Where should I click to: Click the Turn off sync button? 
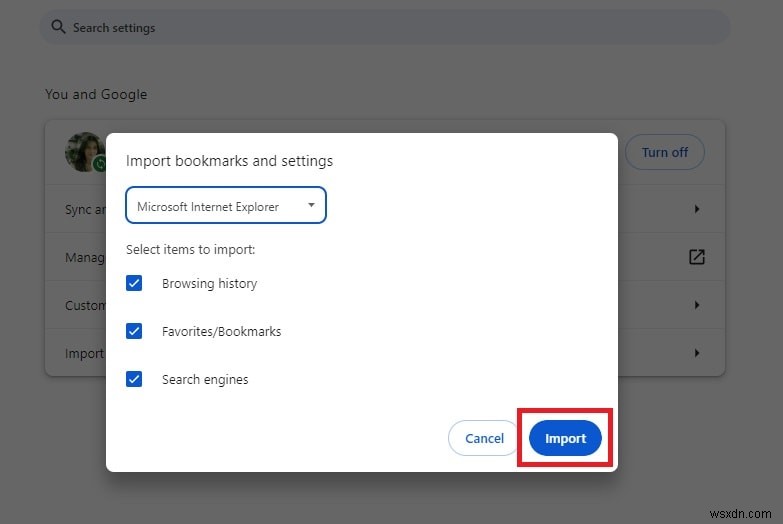[x=665, y=152]
